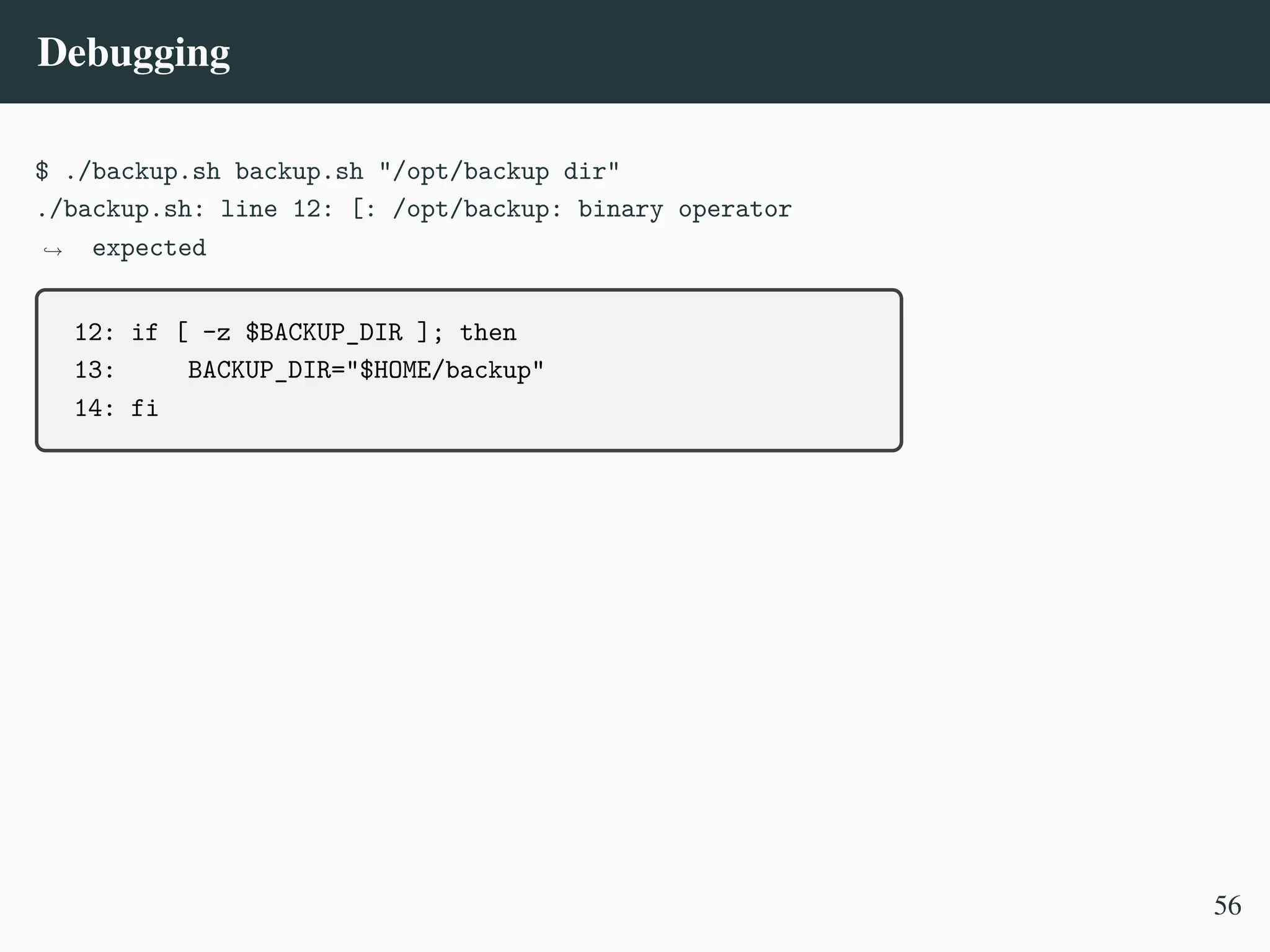Viewport: 1270px width, 952px height.
Task: Click the "/opt/backup dir" quoted argument
Action: point(499,172)
